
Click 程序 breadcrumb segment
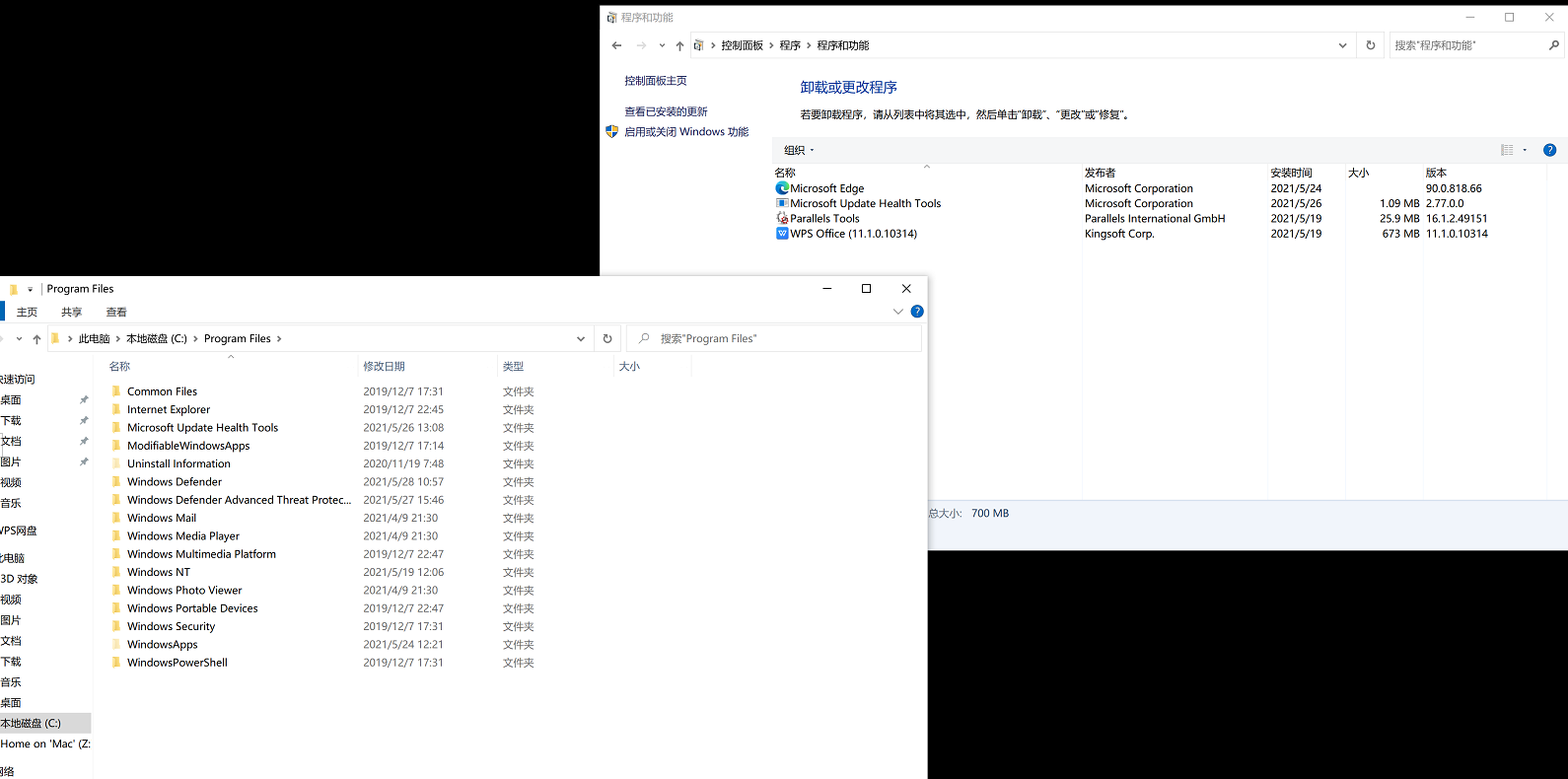click(x=790, y=45)
